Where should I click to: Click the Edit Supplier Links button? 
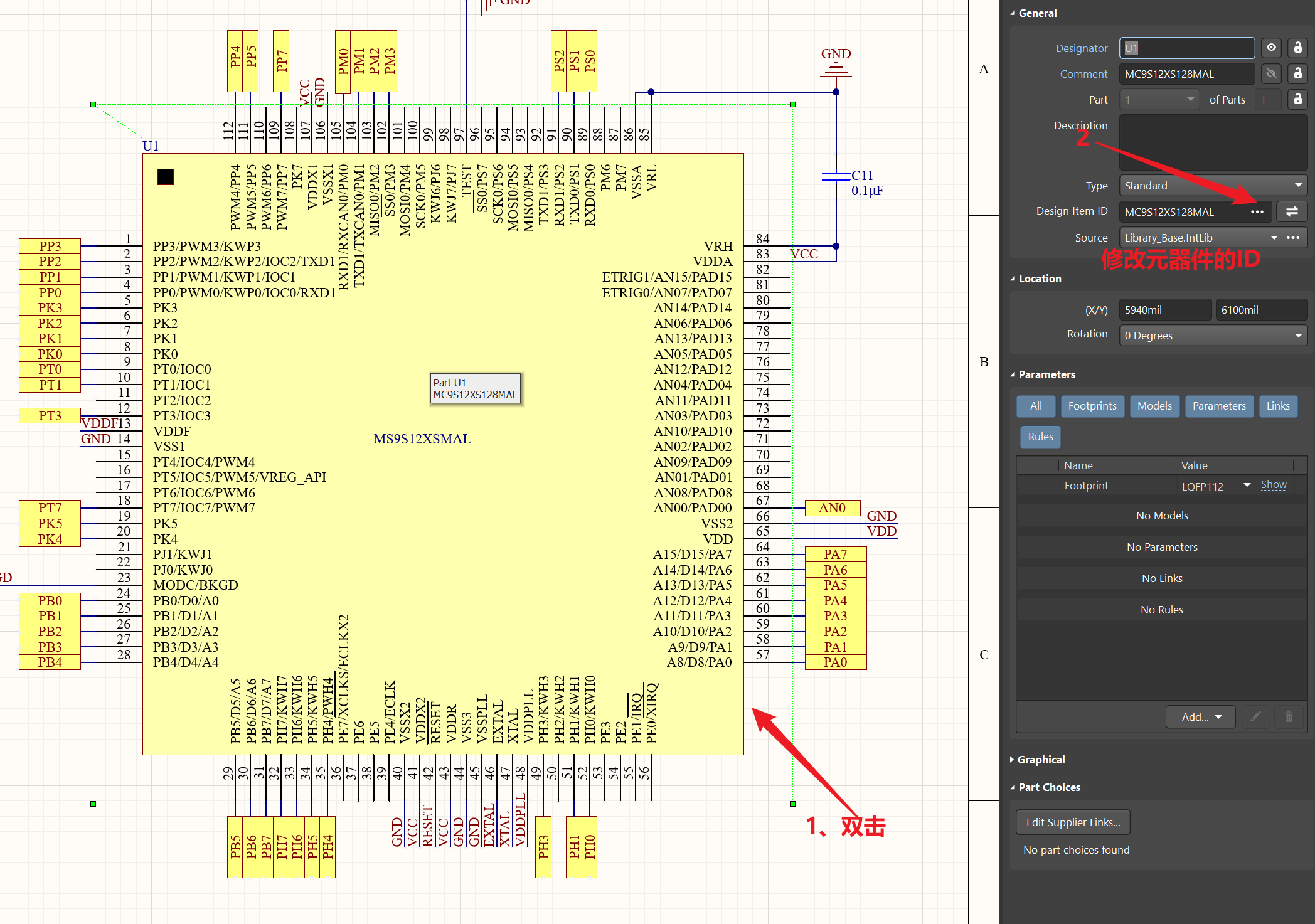[x=1073, y=822]
